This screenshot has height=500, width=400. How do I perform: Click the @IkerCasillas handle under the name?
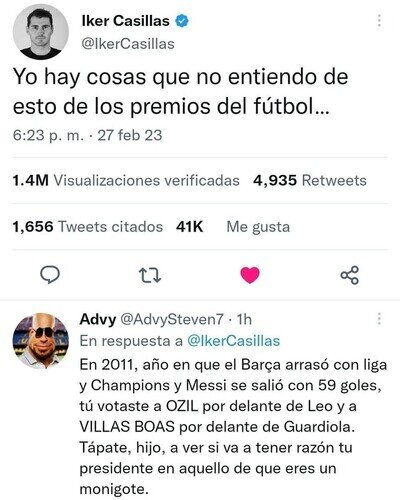click(x=128, y=44)
